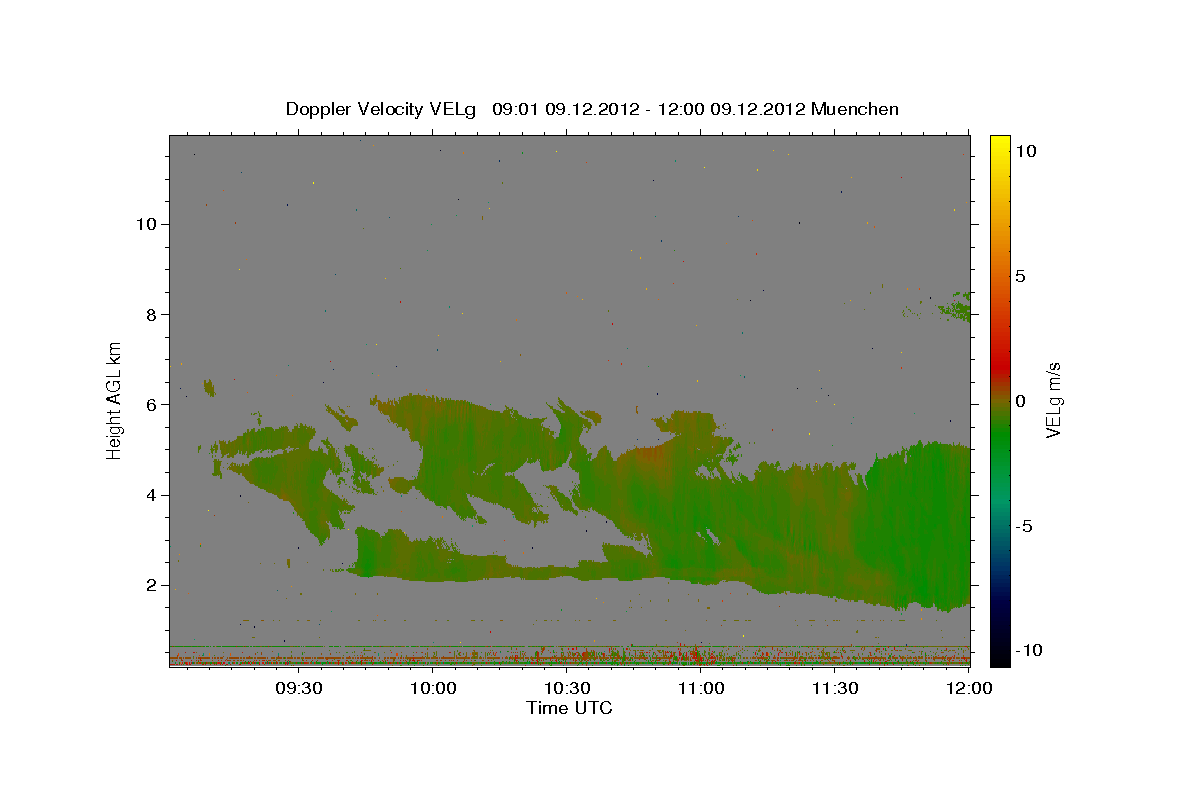Screen dimensions: 1200x800
Task: Click the green section of the velocity colorbar
Action: click(1000, 440)
